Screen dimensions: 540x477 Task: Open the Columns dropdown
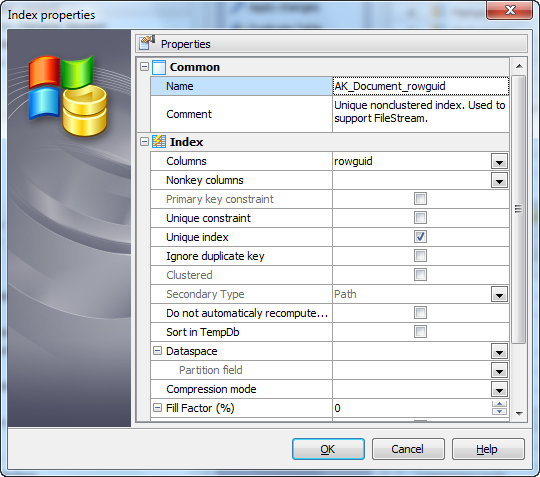(x=499, y=161)
